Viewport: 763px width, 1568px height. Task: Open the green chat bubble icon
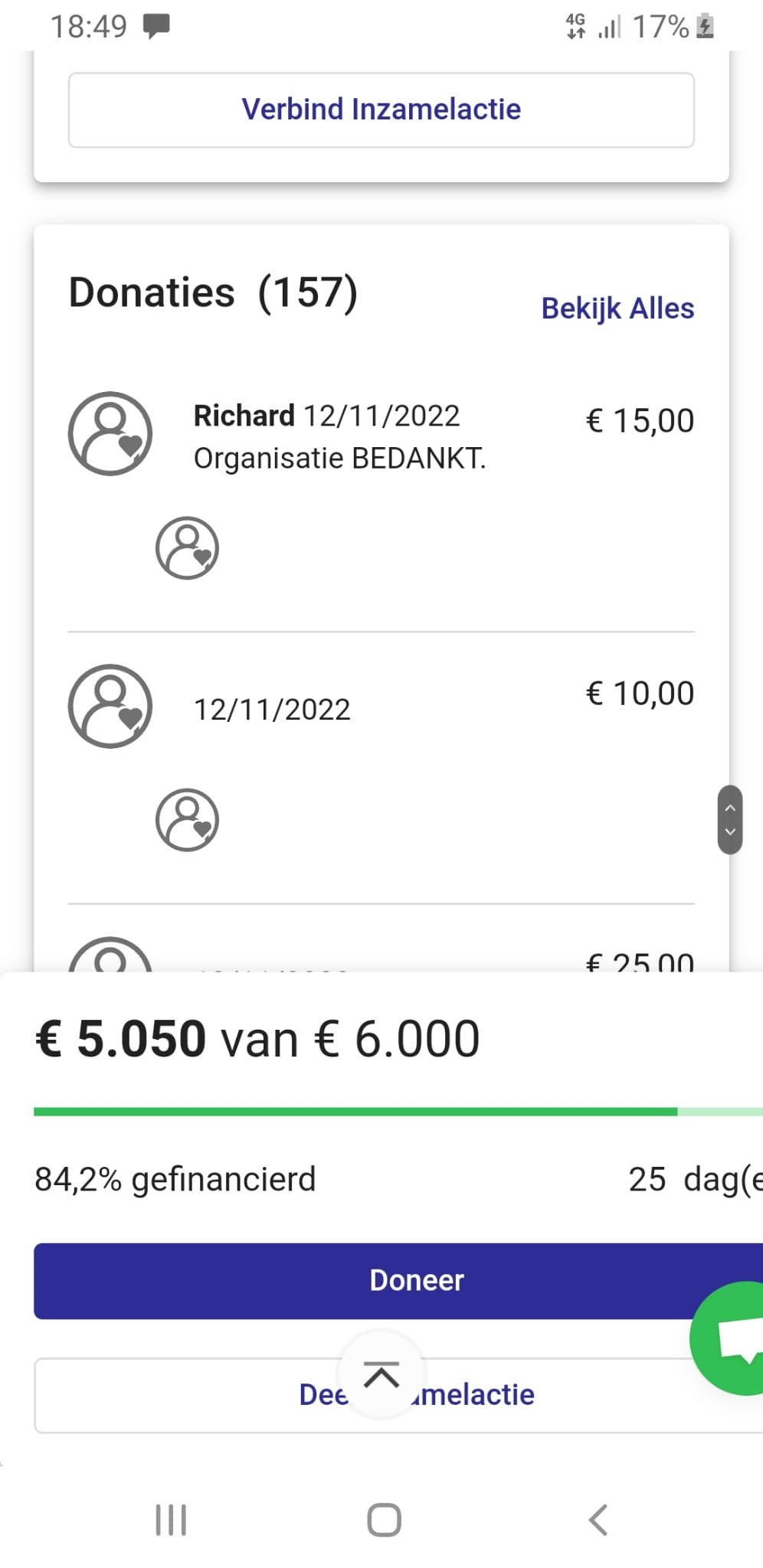tap(732, 1338)
